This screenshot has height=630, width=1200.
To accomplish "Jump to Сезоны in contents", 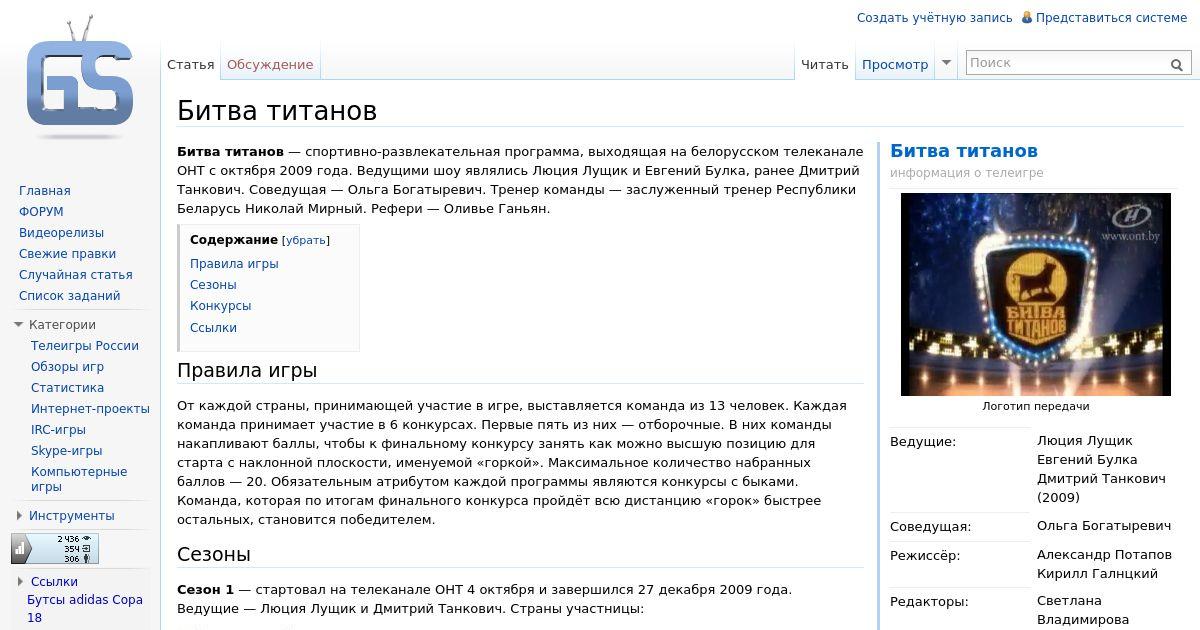I will [213, 284].
